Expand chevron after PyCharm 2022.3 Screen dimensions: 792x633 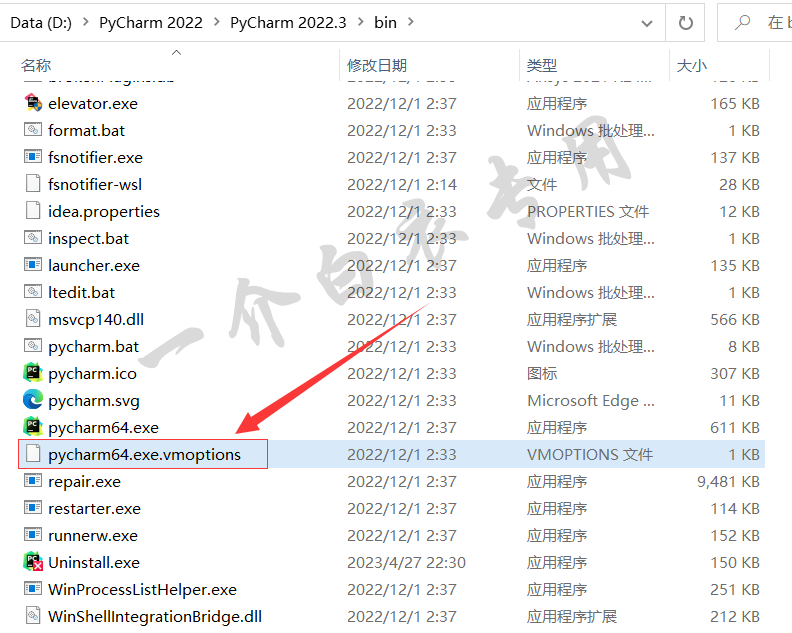pos(361,22)
